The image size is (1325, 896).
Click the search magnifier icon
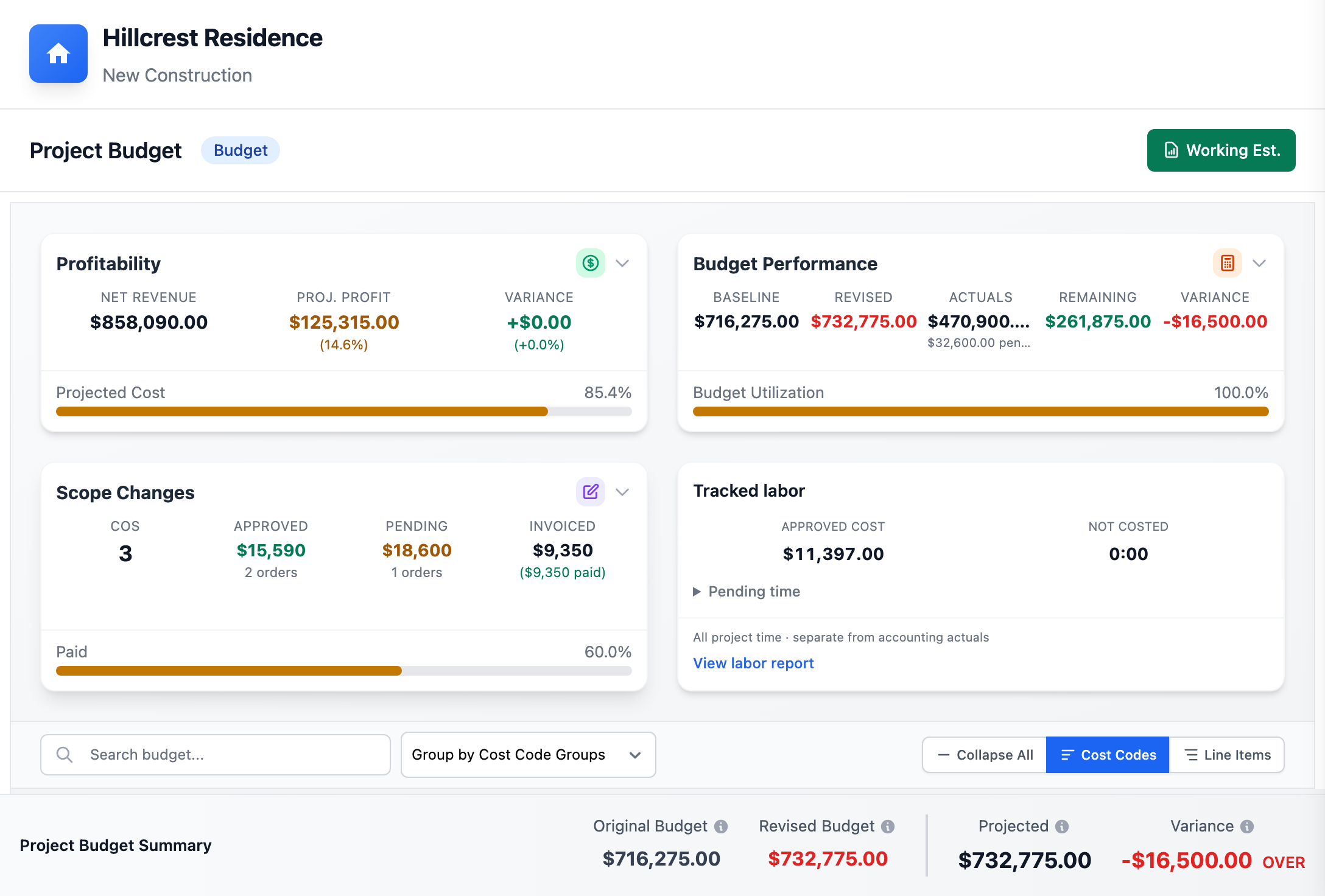coord(65,755)
